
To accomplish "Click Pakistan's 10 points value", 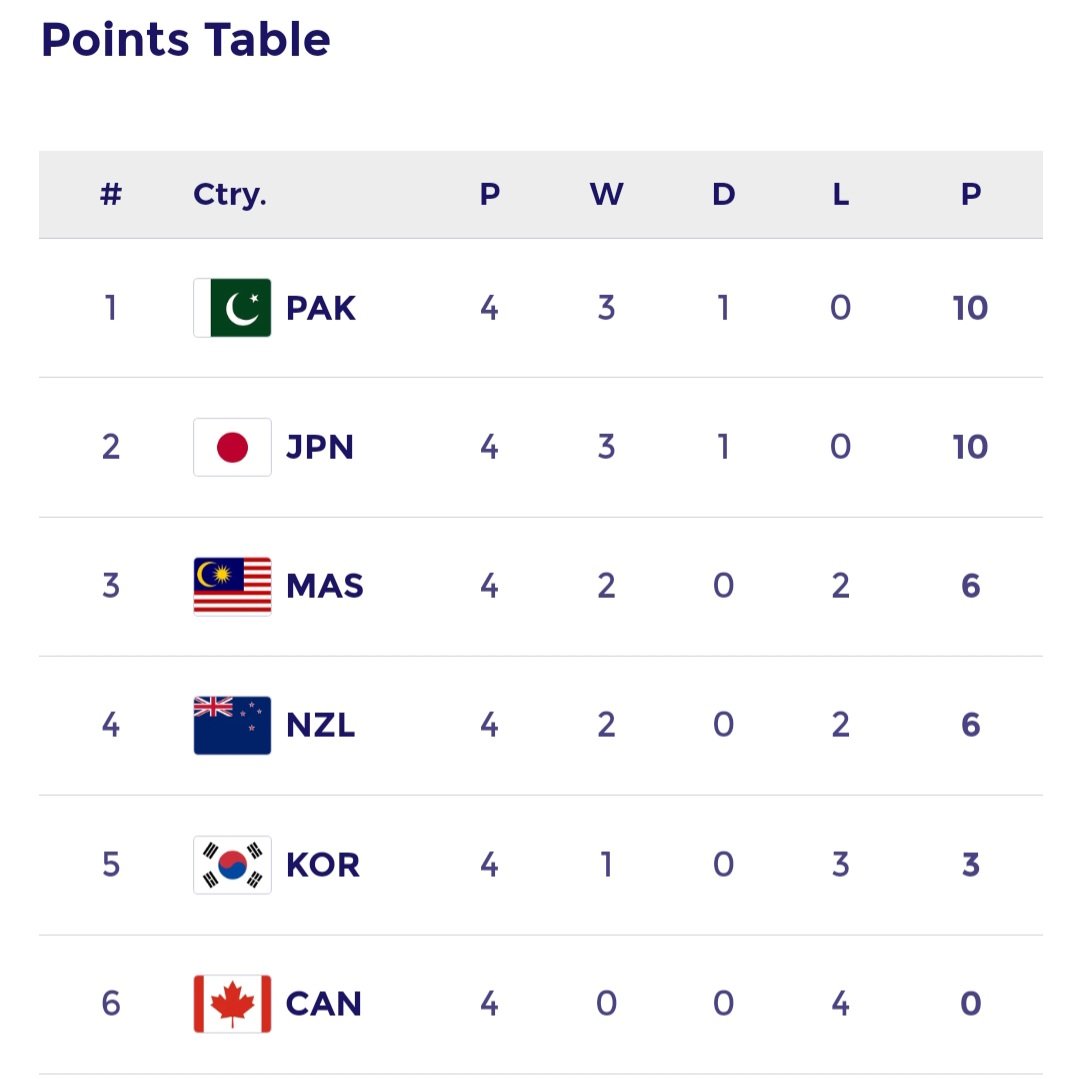I will click(x=970, y=308).
